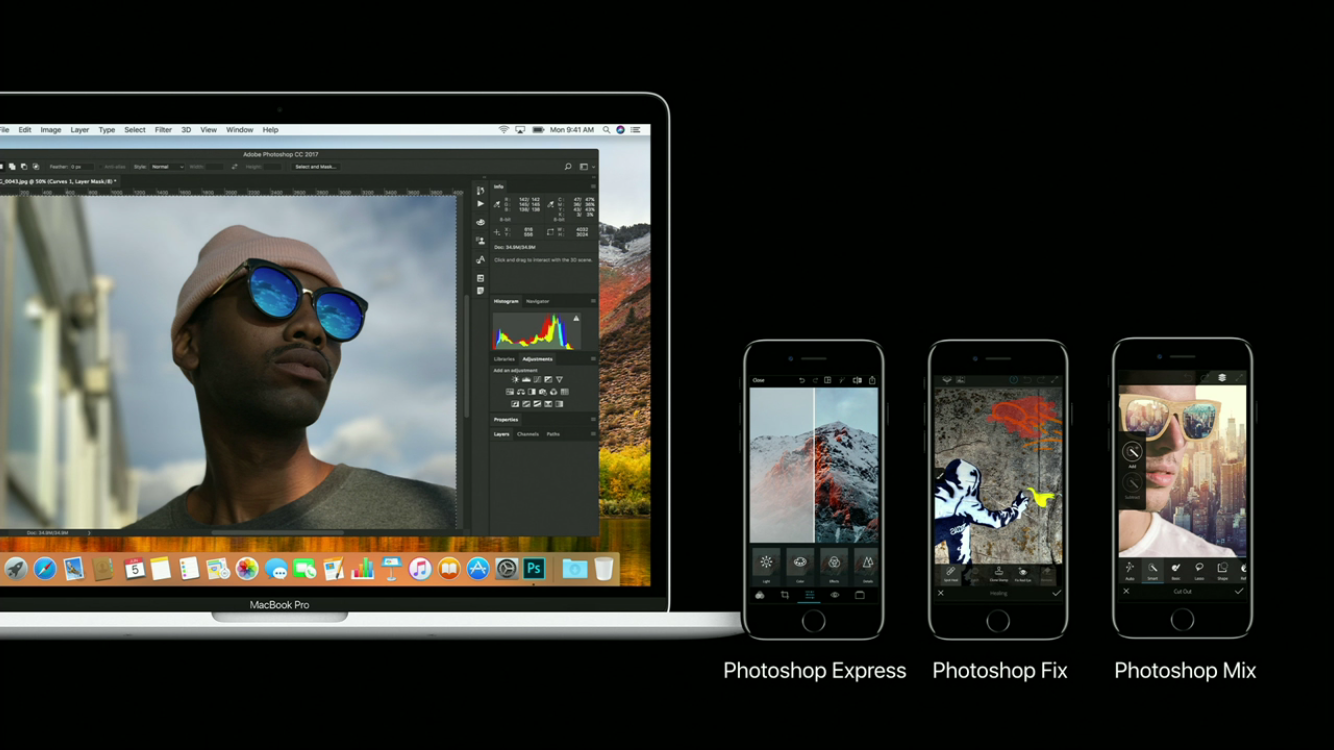Click the canvas horizontal scrollbar
This screenshot has width=1334, height=750.
point(278,533)
